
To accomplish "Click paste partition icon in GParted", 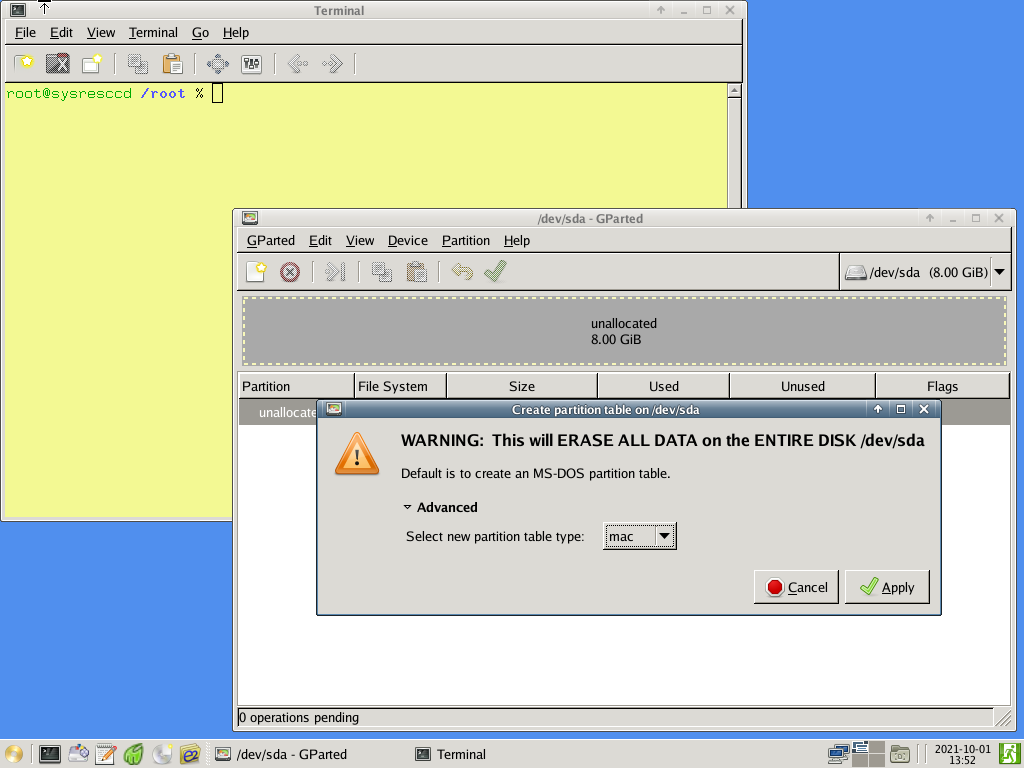I will click(x=417, y=272).
